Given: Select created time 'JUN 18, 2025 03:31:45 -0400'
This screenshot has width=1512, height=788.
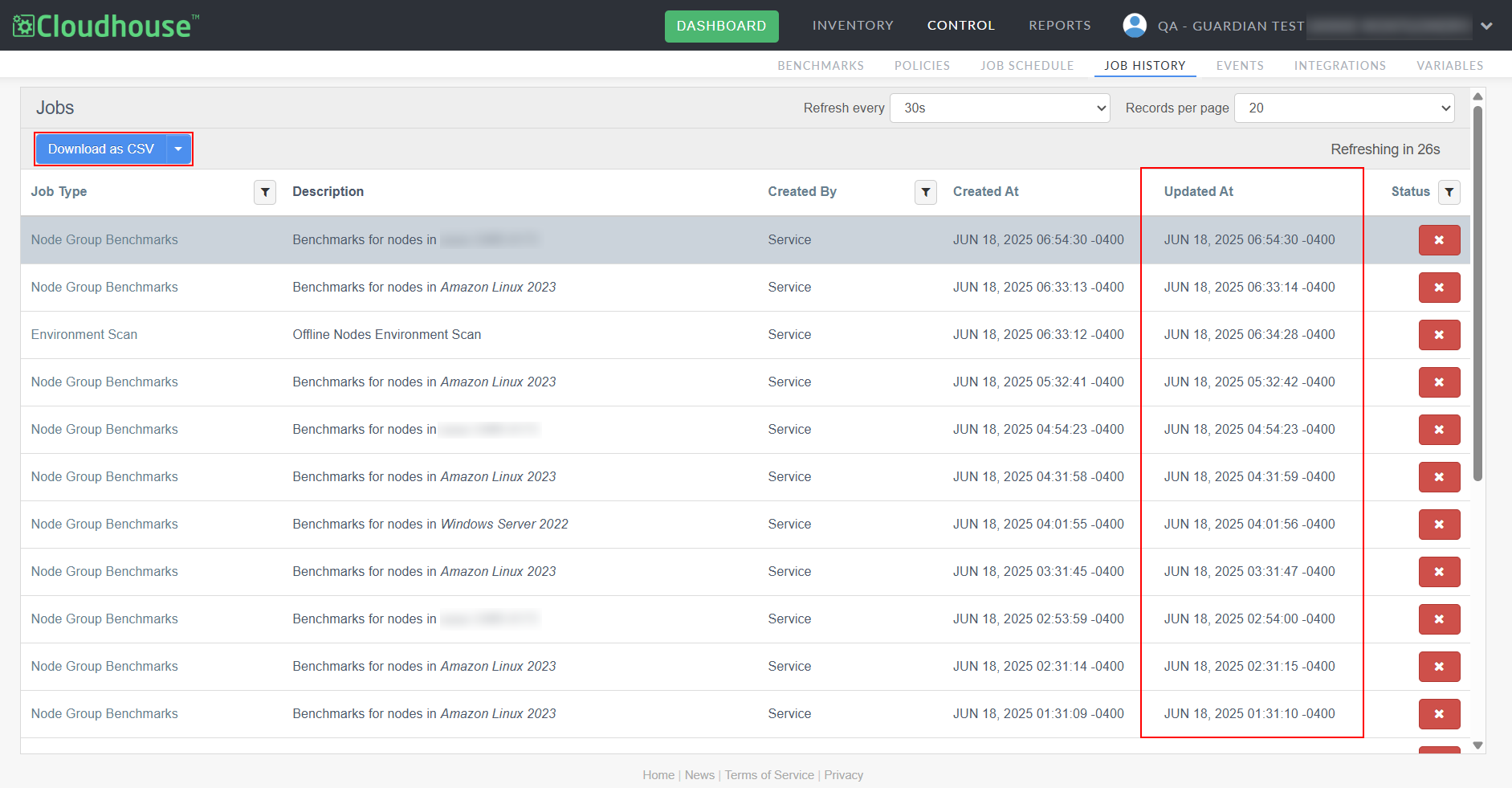Looking at the screenshot, I should (x=1038, y=572).
